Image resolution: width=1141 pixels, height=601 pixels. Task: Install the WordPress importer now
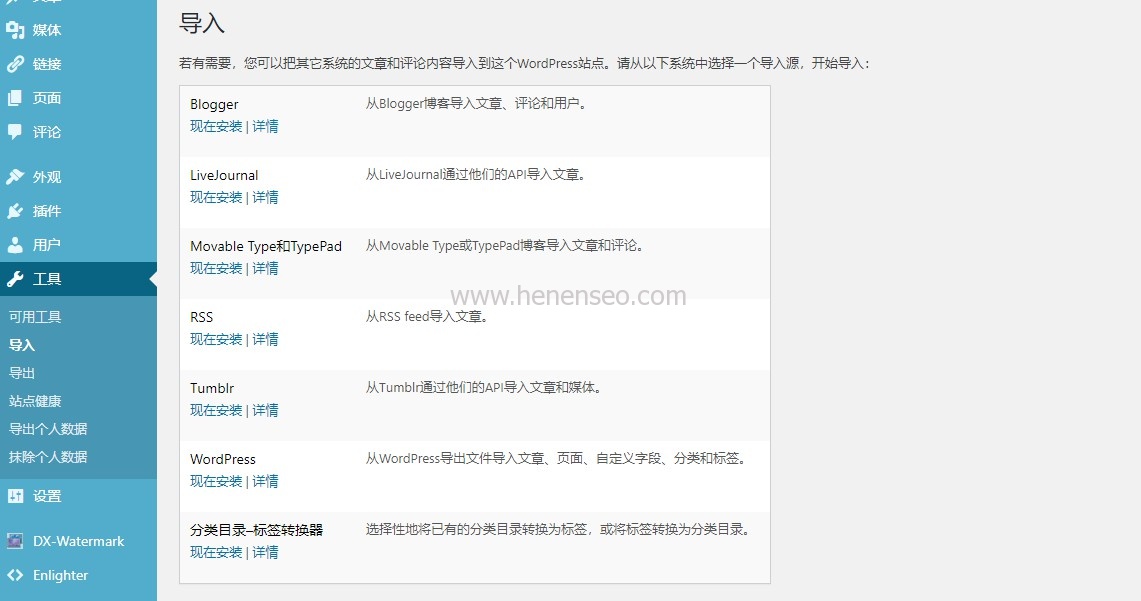click(x=216, y=482)
